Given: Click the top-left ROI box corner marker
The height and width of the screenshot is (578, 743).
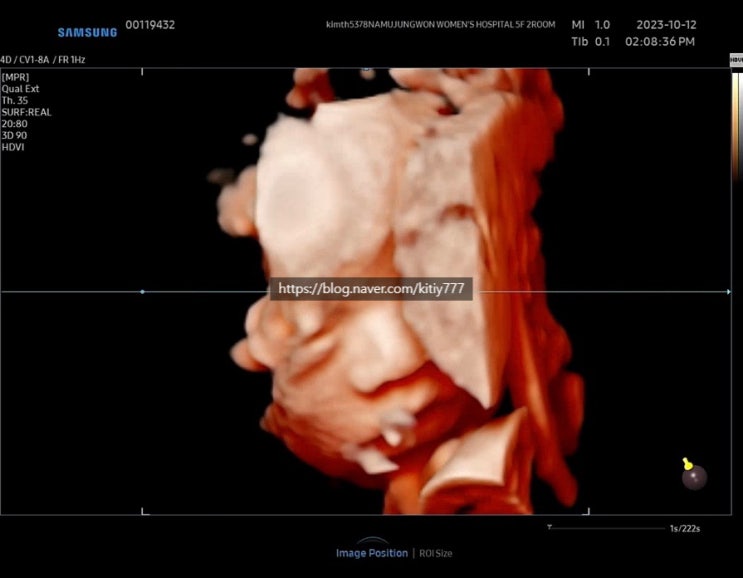Looking at the screenshot, I should coord(142,72).
